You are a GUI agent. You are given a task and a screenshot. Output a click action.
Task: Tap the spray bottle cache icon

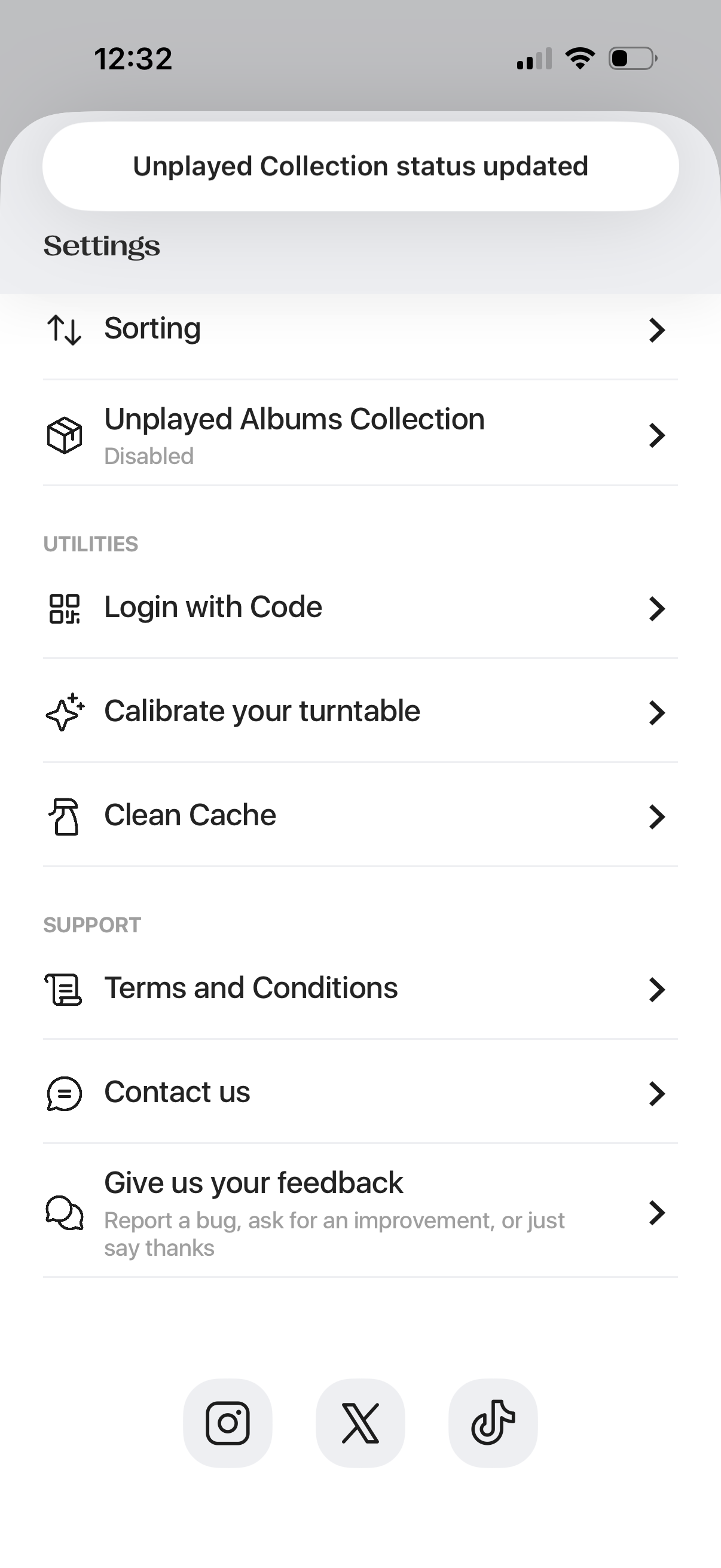tap(65, 816)
